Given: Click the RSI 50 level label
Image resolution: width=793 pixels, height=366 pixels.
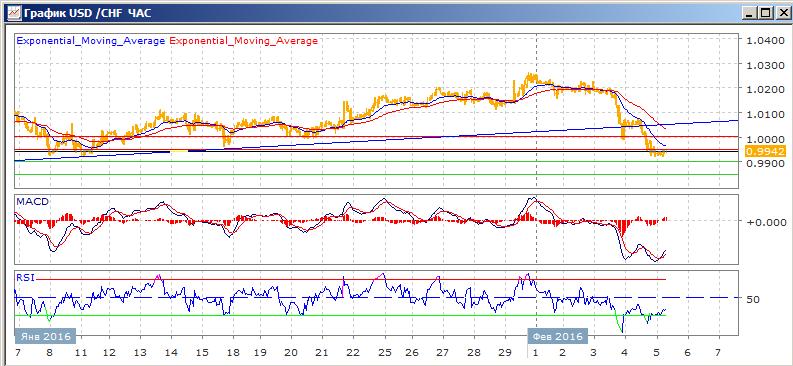Looking at the screenshot, I should coord(754,299).
